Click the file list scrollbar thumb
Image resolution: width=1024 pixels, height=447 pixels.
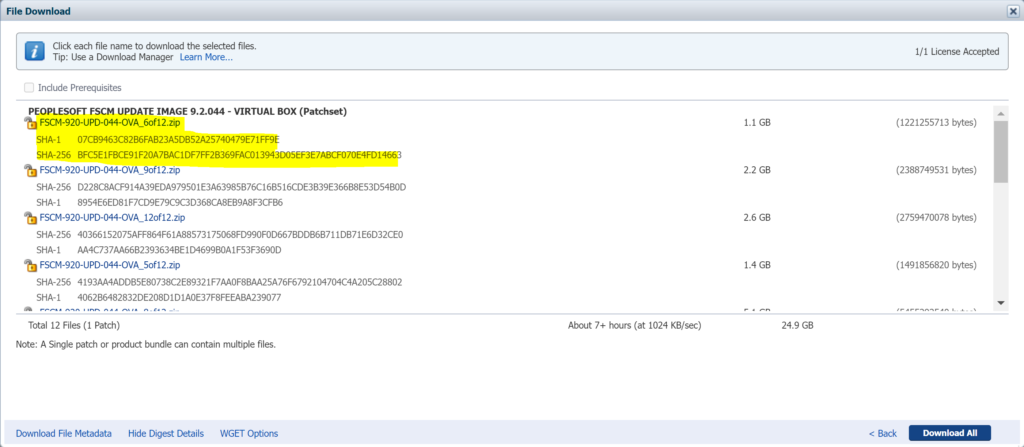[1000, 151]
